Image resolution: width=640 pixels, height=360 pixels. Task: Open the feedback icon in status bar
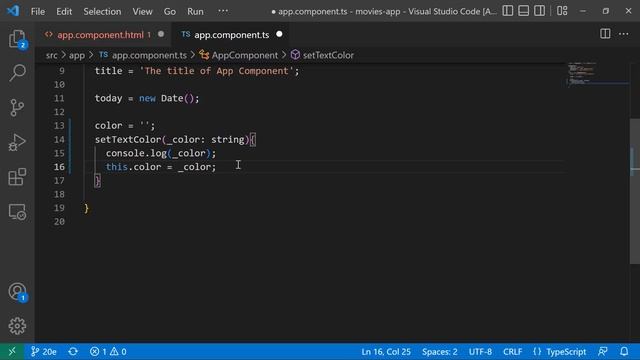click(x=603, y=351)
